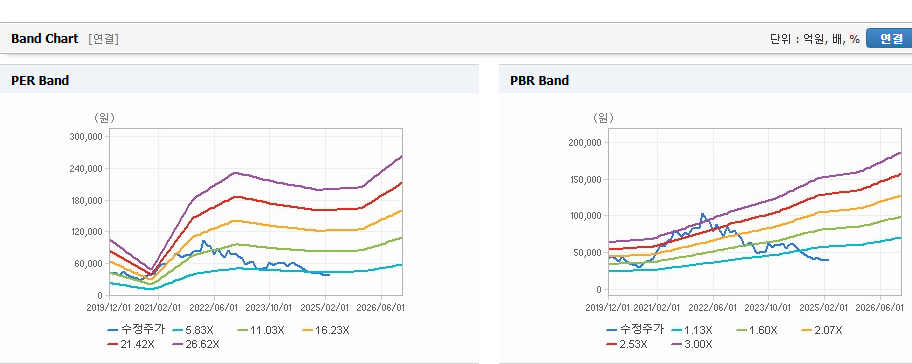This screenshot has height=364, width=912.
Task: Toggle the 21.42X legend entry
Action: tap(131, 344)
